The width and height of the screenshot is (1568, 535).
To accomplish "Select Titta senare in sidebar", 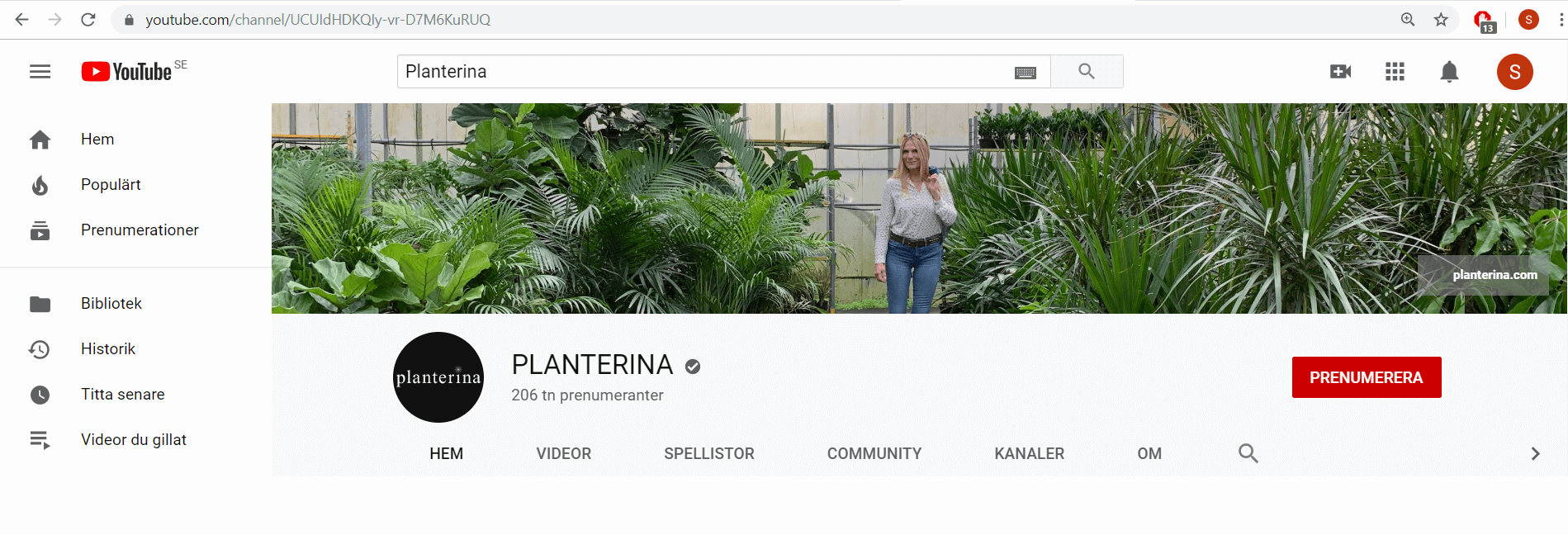I will coord(122,395).
